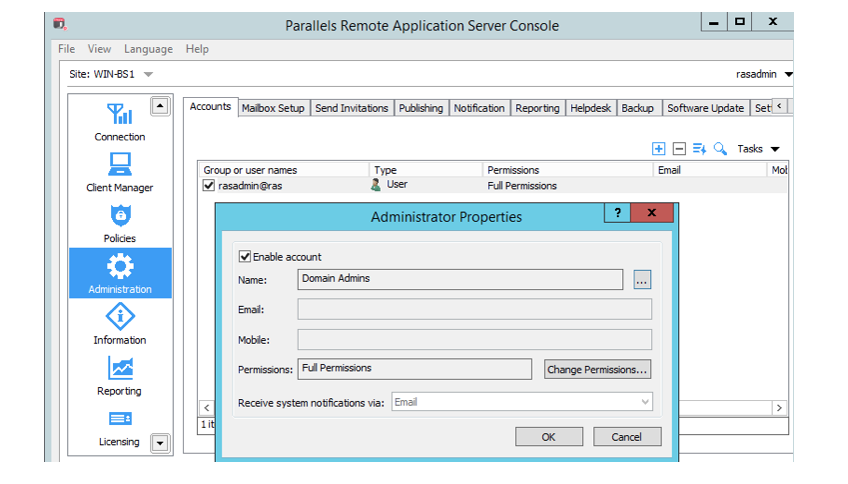Click the list horizontal scroll left arrow
848x484 pixels.
click(207, 408)
